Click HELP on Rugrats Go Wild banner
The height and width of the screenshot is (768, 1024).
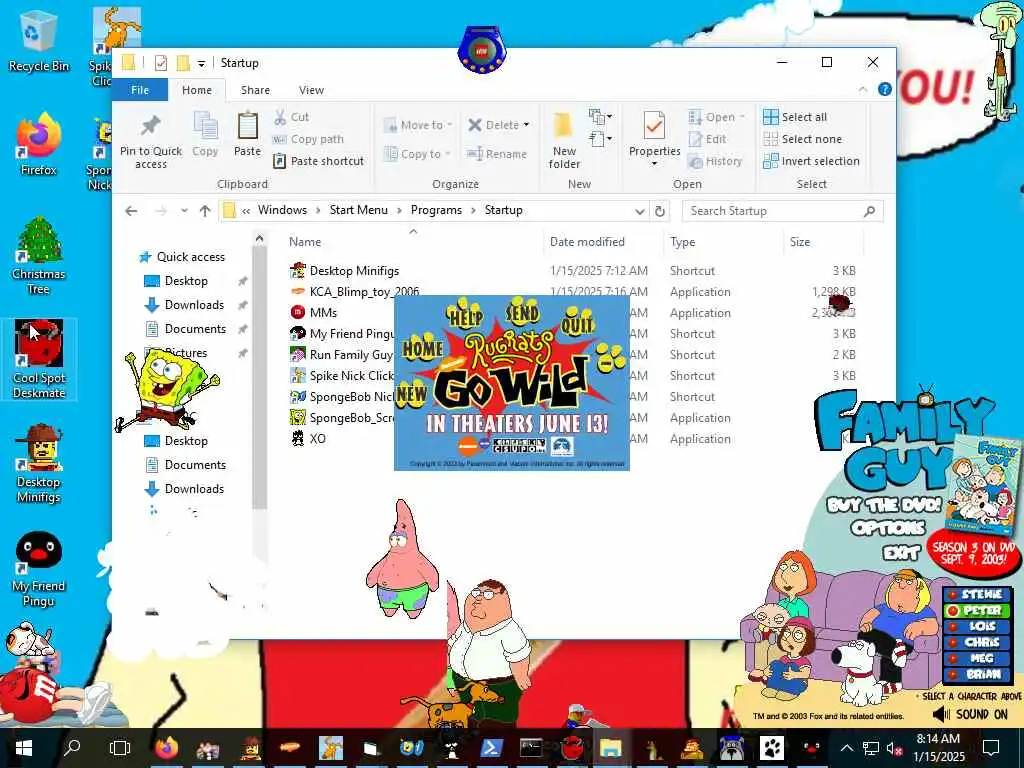tap(464, 315)
